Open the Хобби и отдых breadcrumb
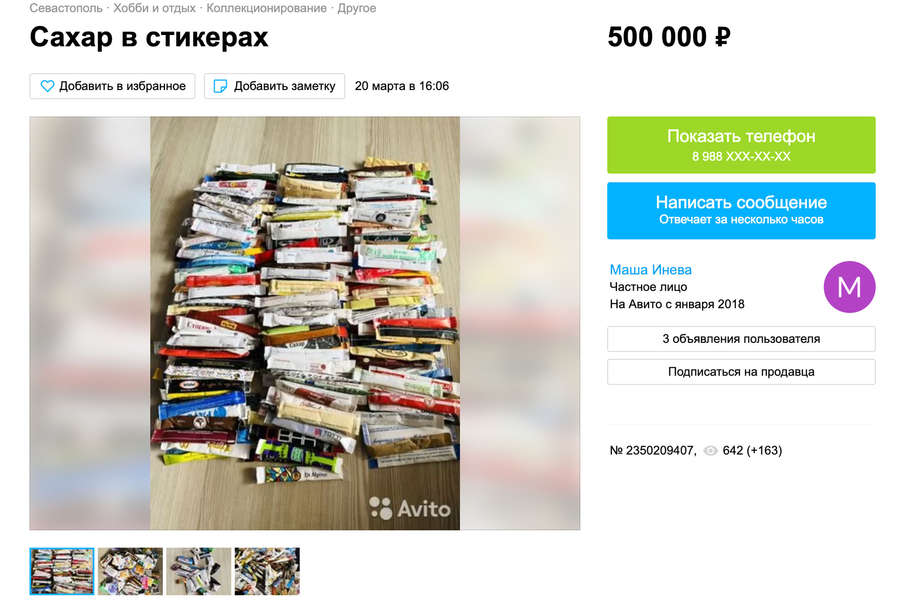 [x=154, y=8]
